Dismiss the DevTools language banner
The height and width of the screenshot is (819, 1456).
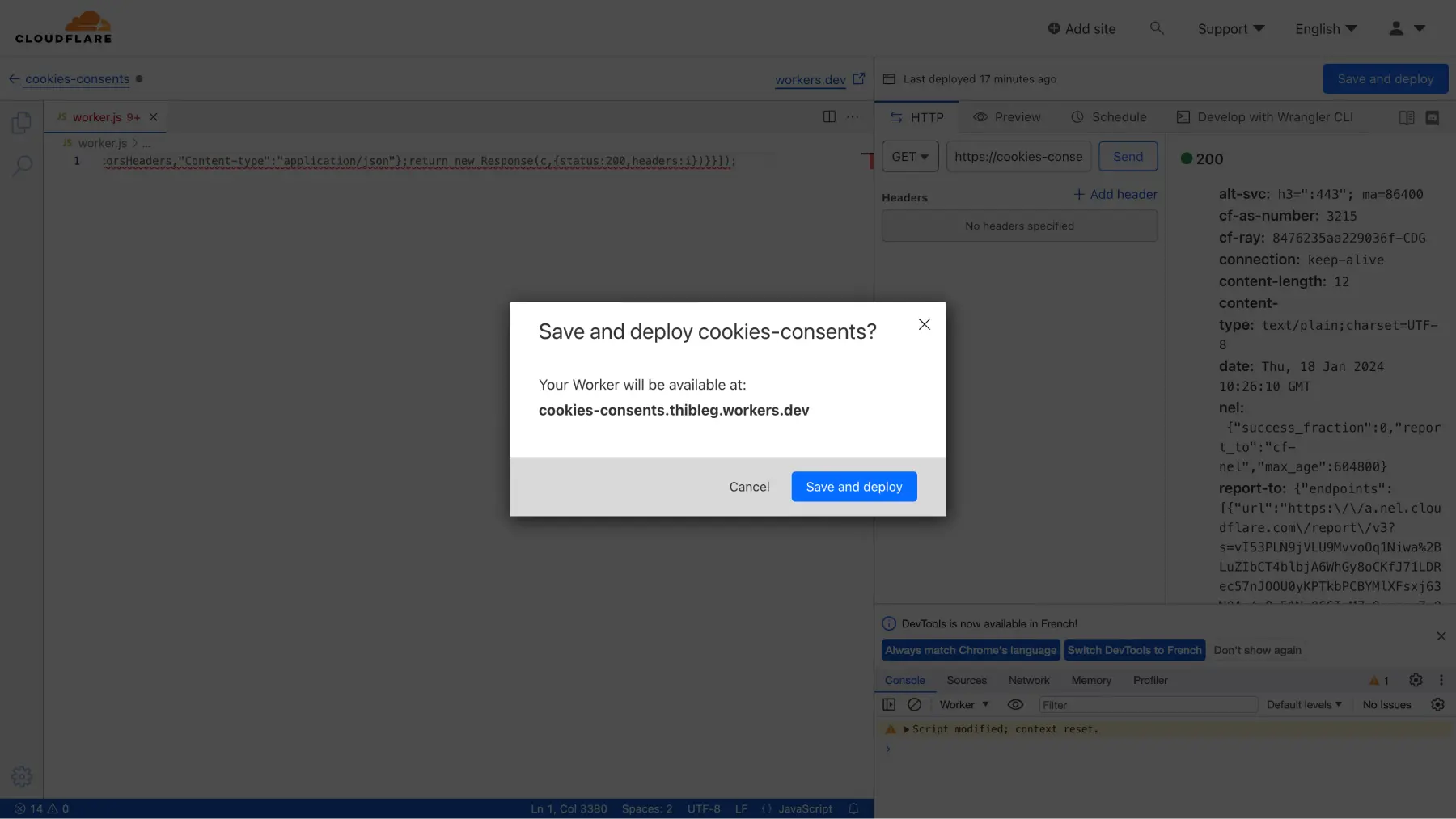click(x=1441, y=636)
